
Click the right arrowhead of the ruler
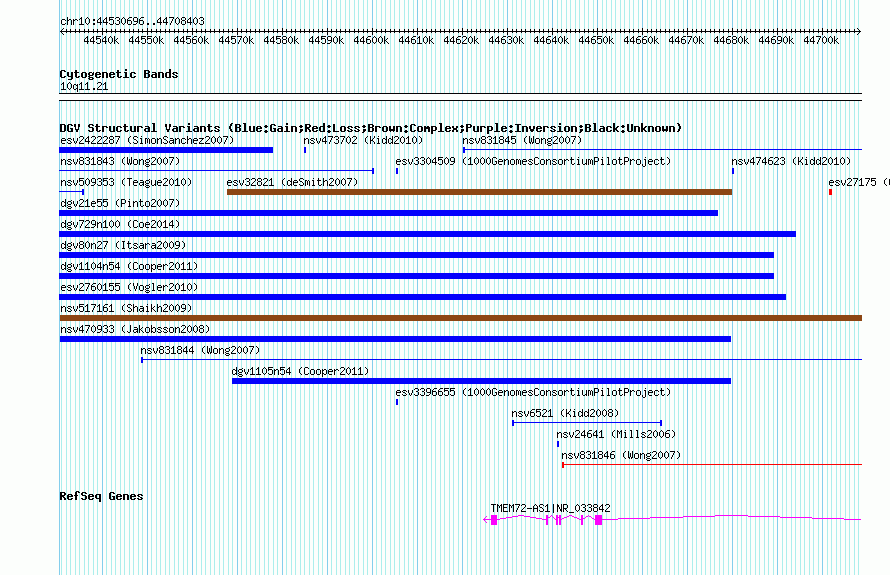[859, 32]
